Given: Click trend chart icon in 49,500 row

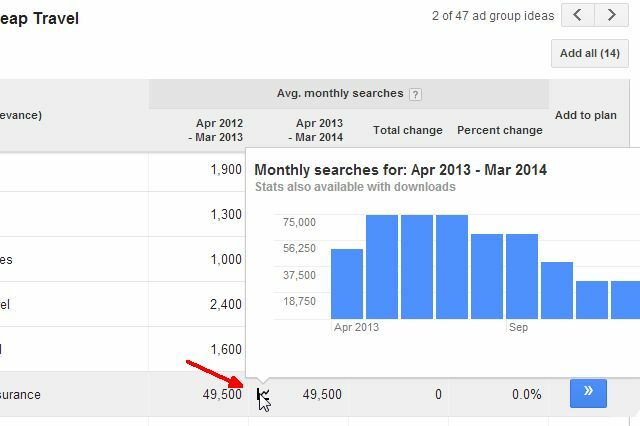Looking at the screenshot, I should [262, 395].
